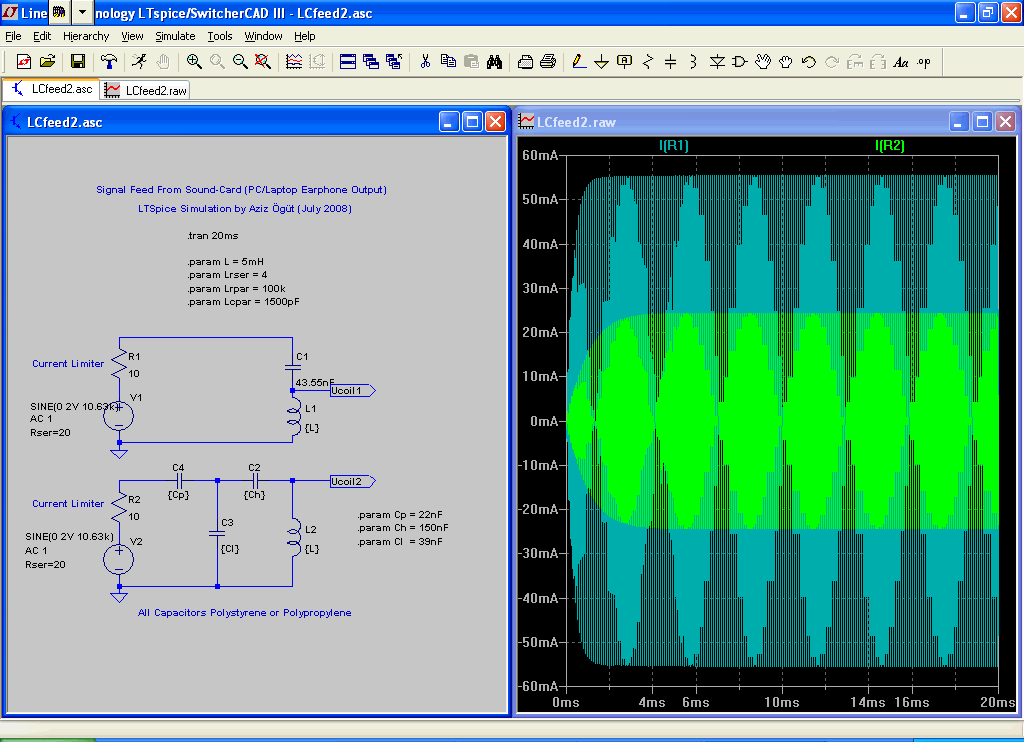1024x742 pixels.
Task: Find with the binoculars icon
Action: tap(494, 62)
